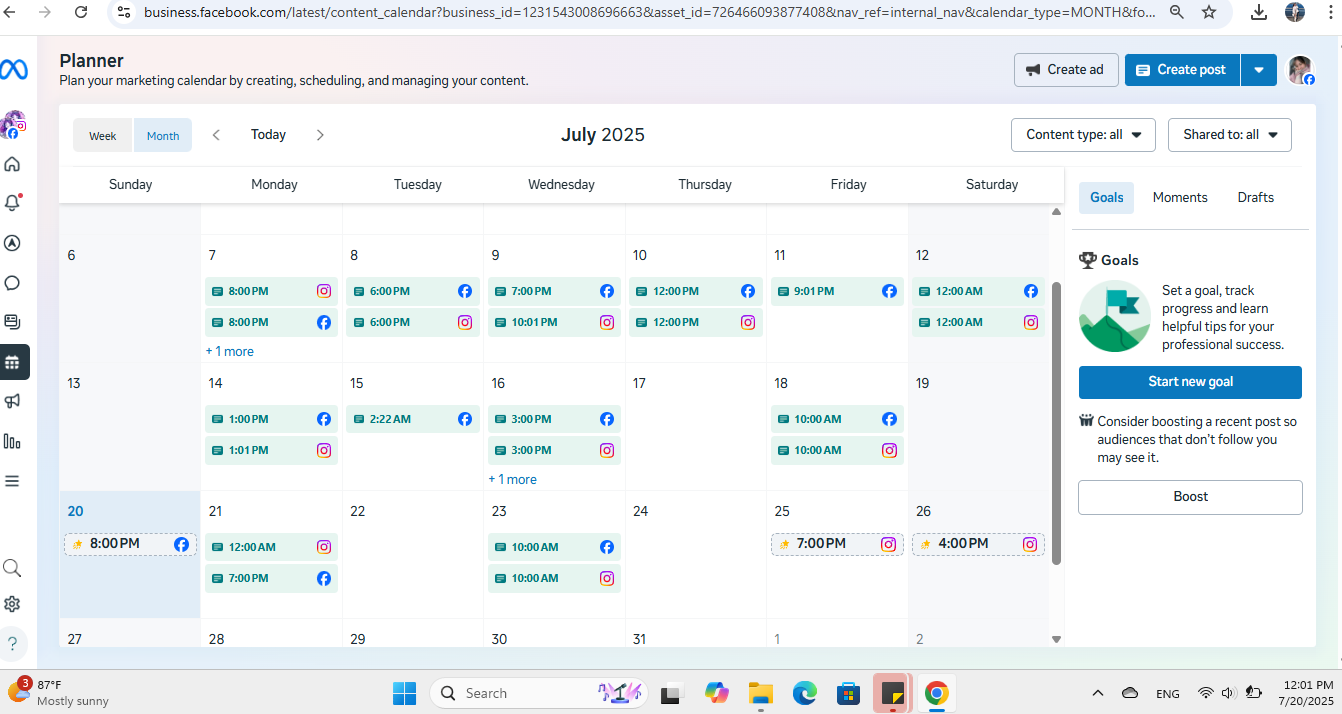Open All tools hamburger menu icon

pos(13,481)
